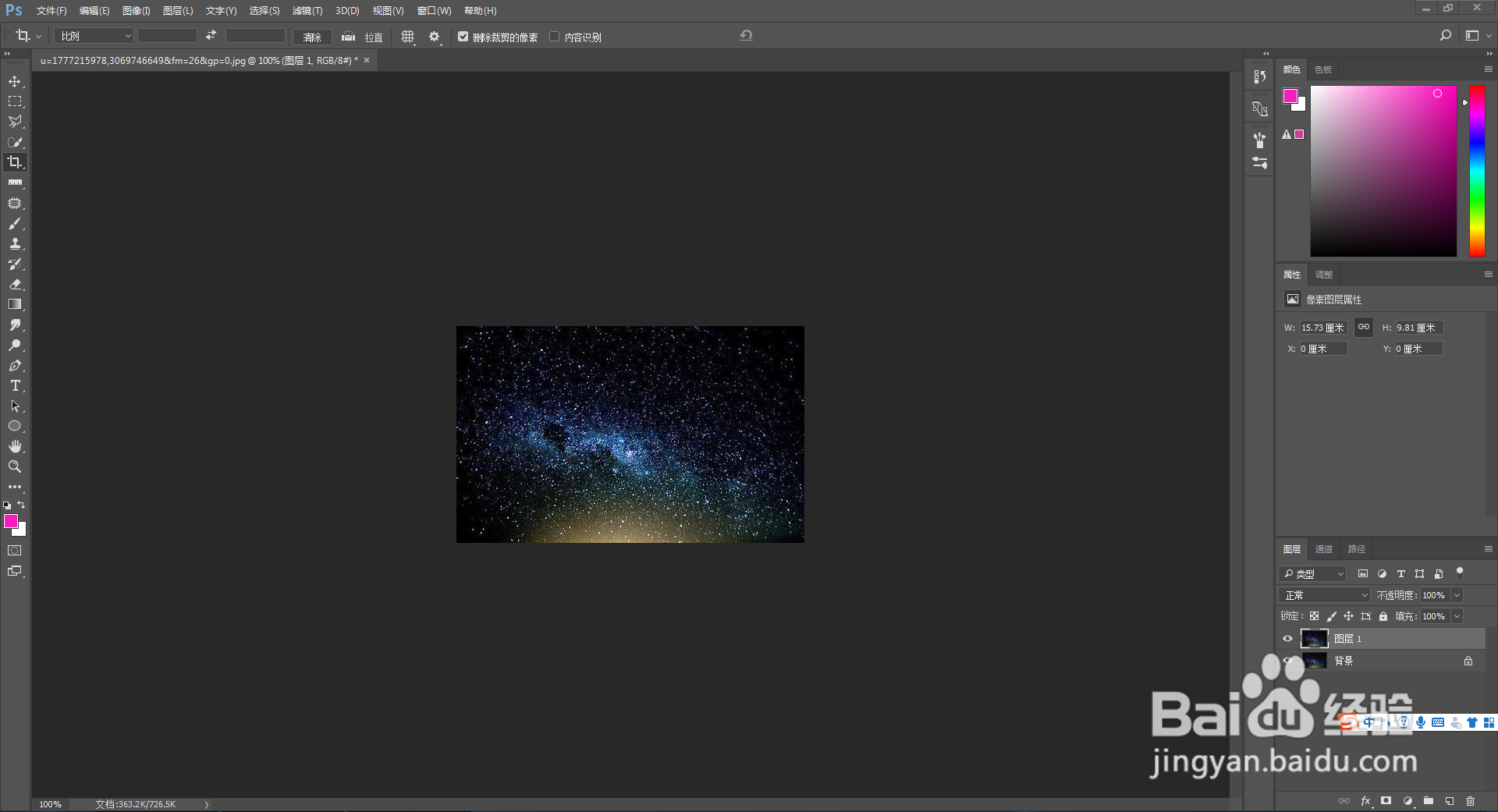This screenshot has width=1498, height=812.
Task: Switch to the Swatches tab
Action: pyautogui.click(x=1323, y=69)
